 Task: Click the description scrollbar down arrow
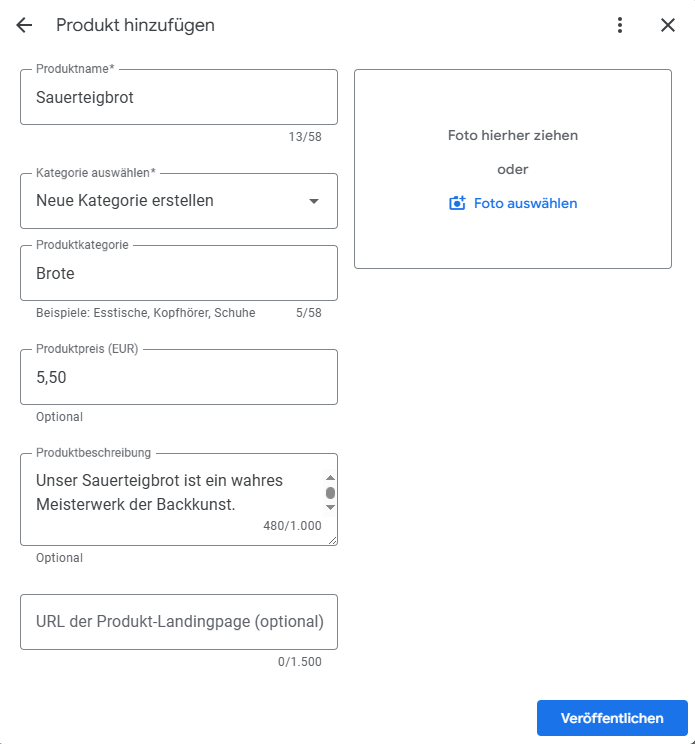click(331, 507)
